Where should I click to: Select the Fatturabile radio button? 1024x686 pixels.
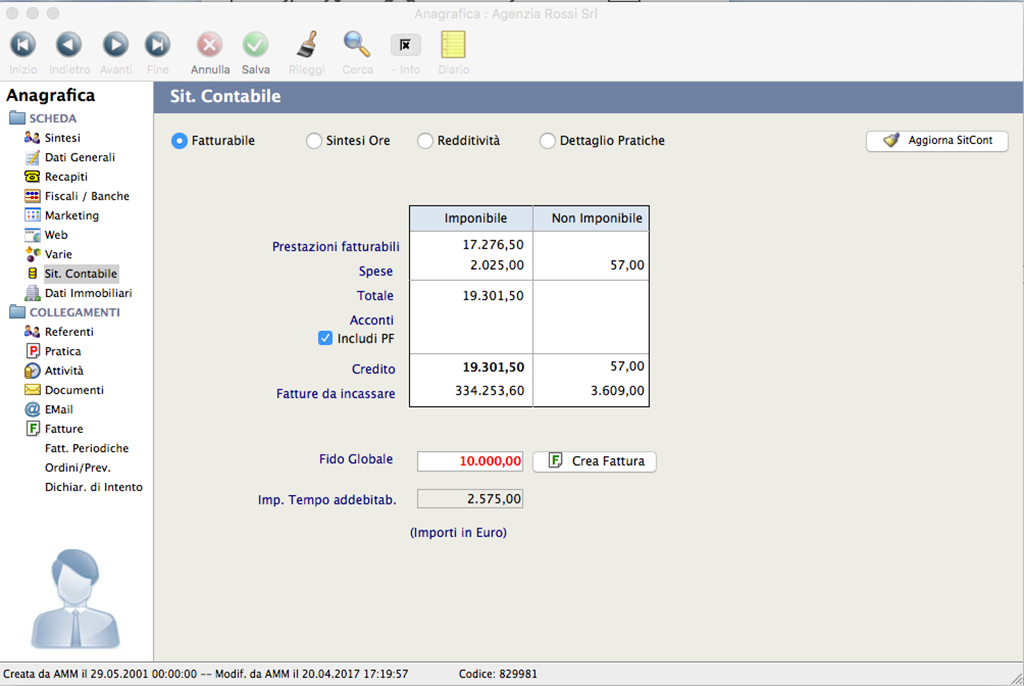coord(179,140)
